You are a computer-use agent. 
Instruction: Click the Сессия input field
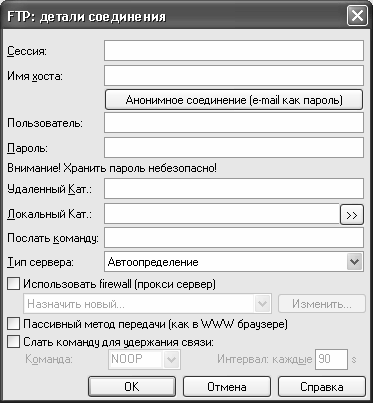click(234, 51)
